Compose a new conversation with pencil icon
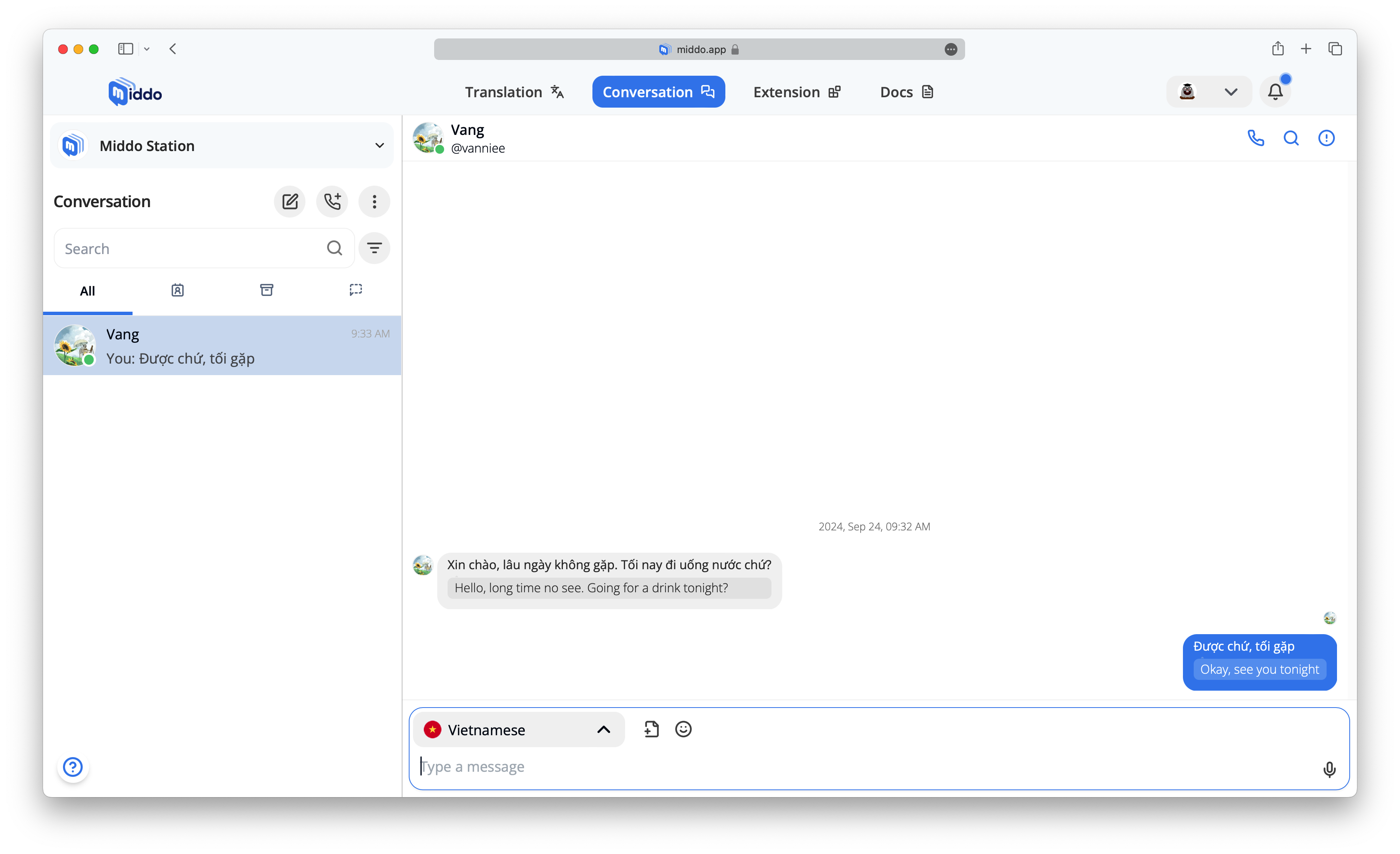This screenshot has width=1400, height=854. coord(290,201)
